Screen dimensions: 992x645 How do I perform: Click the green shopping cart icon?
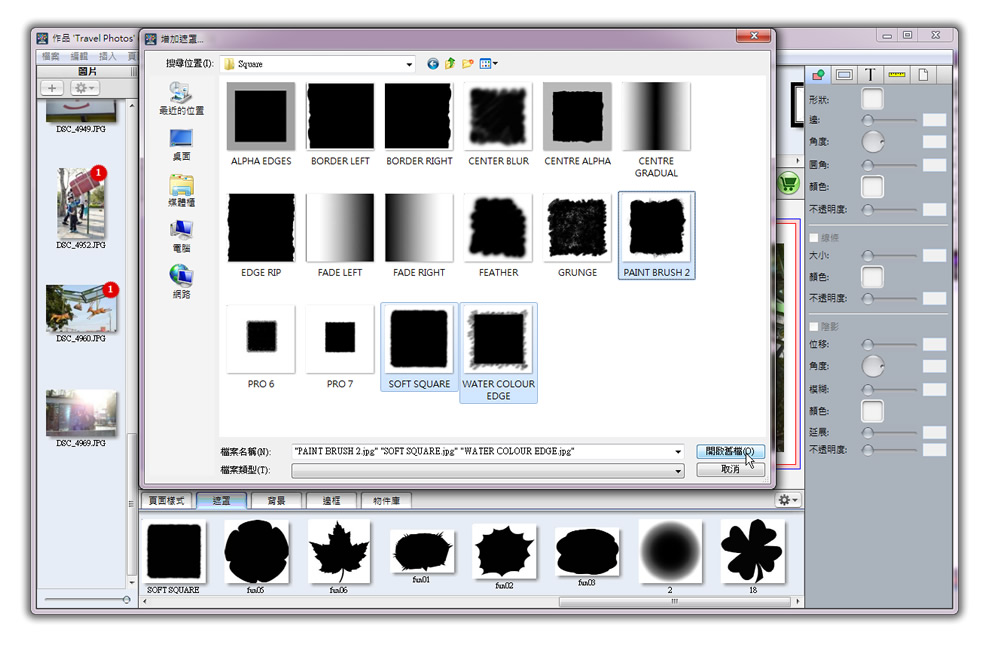tap(789, 184)
